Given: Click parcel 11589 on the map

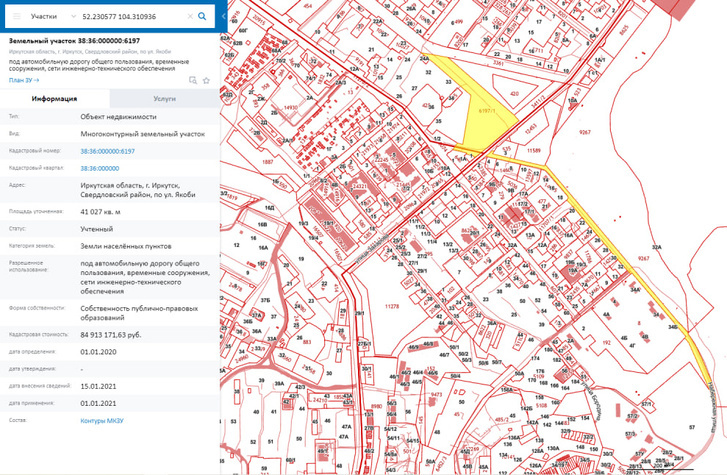Looking at the screenshot, I should point(535,150).
